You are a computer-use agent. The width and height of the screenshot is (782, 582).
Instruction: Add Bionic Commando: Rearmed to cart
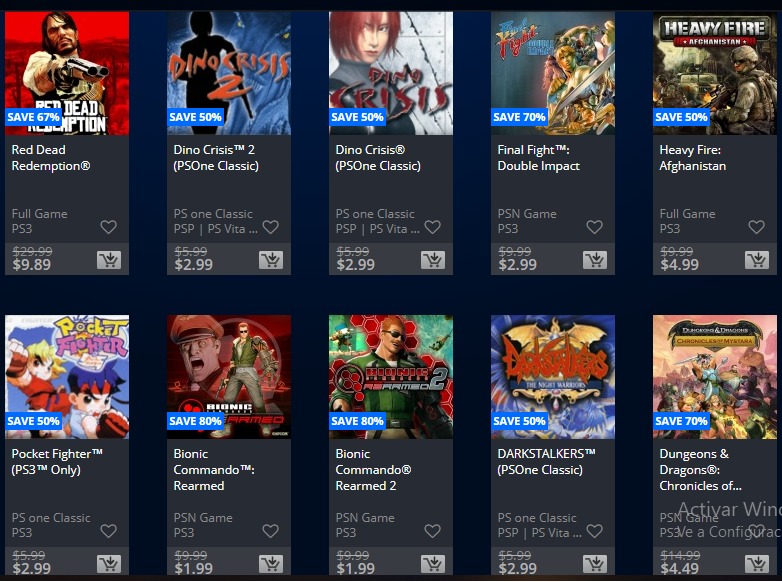(x=271, y=564)
